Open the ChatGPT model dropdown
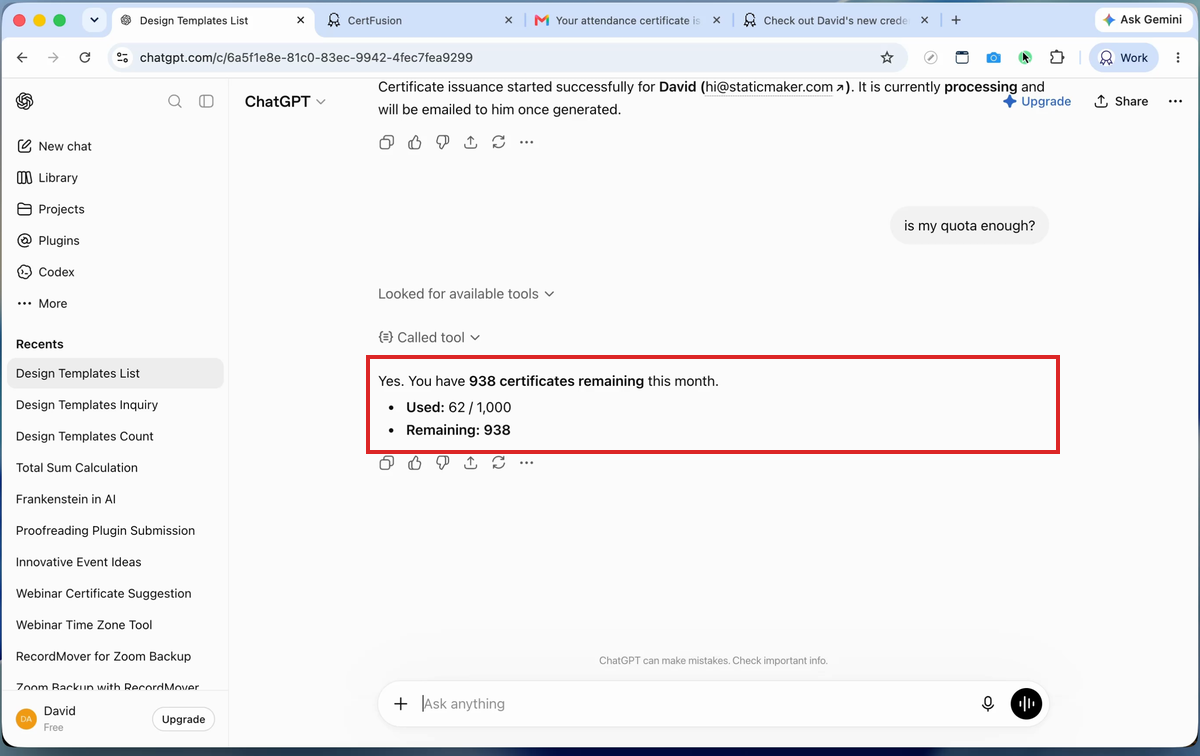 (285, 101)
